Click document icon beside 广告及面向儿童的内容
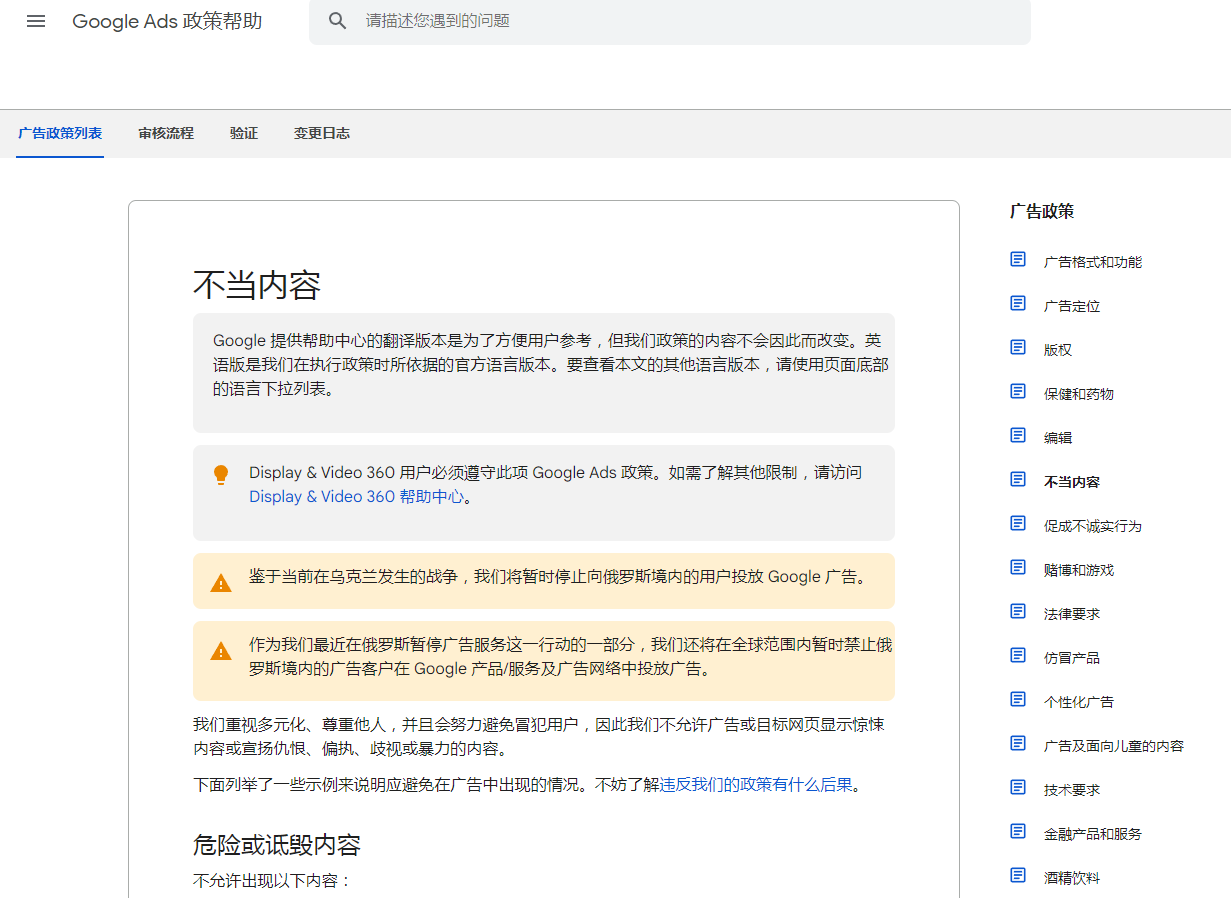 pyautogui.click(x=1018, y=744)
